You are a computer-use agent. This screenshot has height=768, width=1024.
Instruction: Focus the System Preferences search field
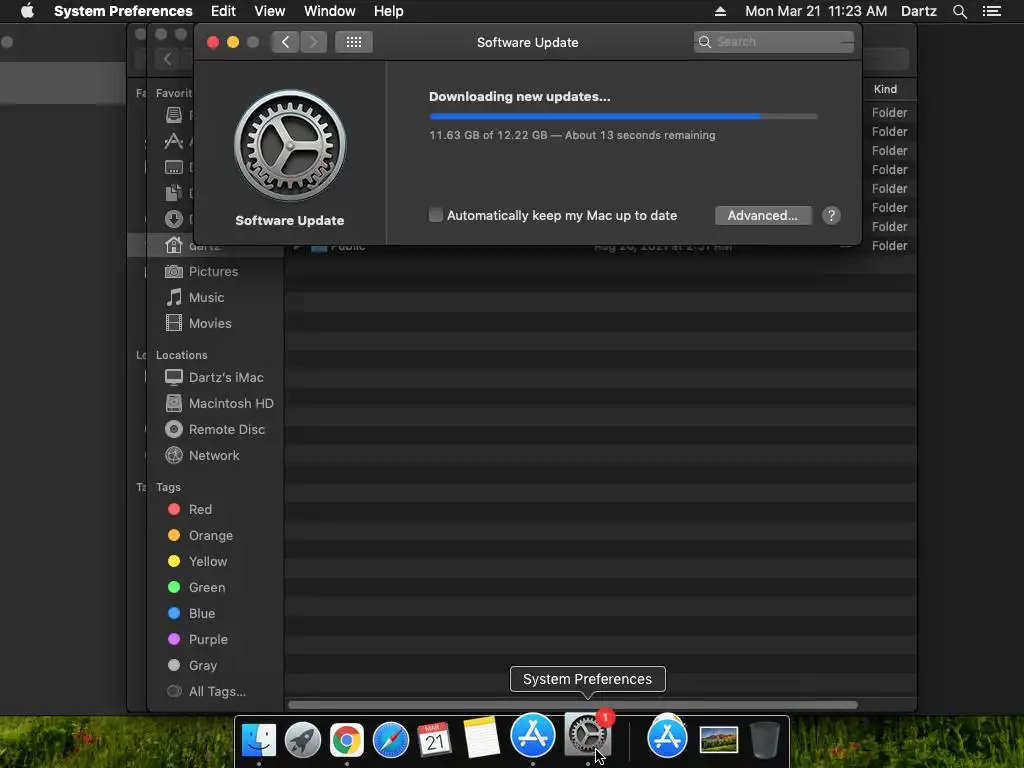[773, 42]
